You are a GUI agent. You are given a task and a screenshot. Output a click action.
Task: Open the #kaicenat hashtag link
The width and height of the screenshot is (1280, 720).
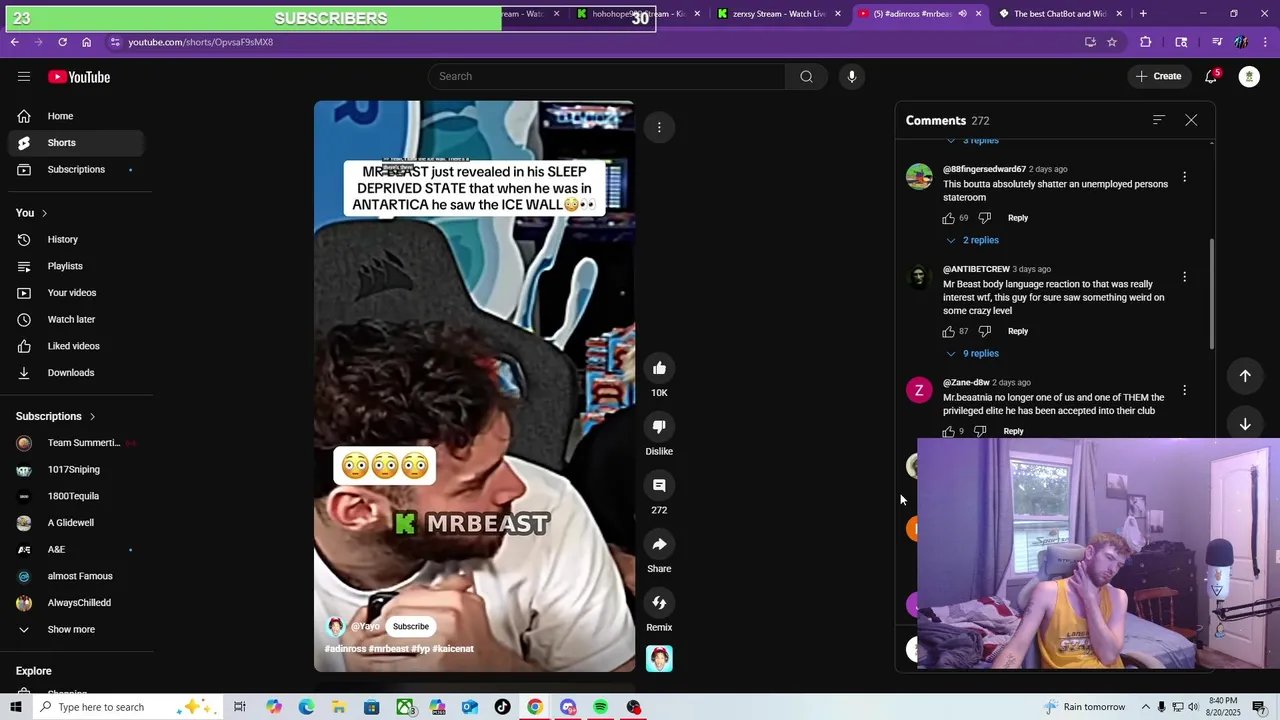(x=453, y=649)
